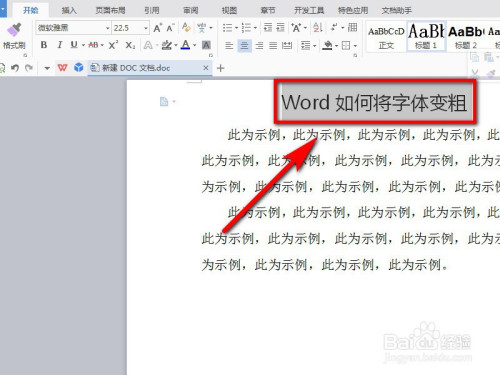Open the numbered list dropdown arrow
The width and height of the screenshot is (500, 375).
coord(255,28)
